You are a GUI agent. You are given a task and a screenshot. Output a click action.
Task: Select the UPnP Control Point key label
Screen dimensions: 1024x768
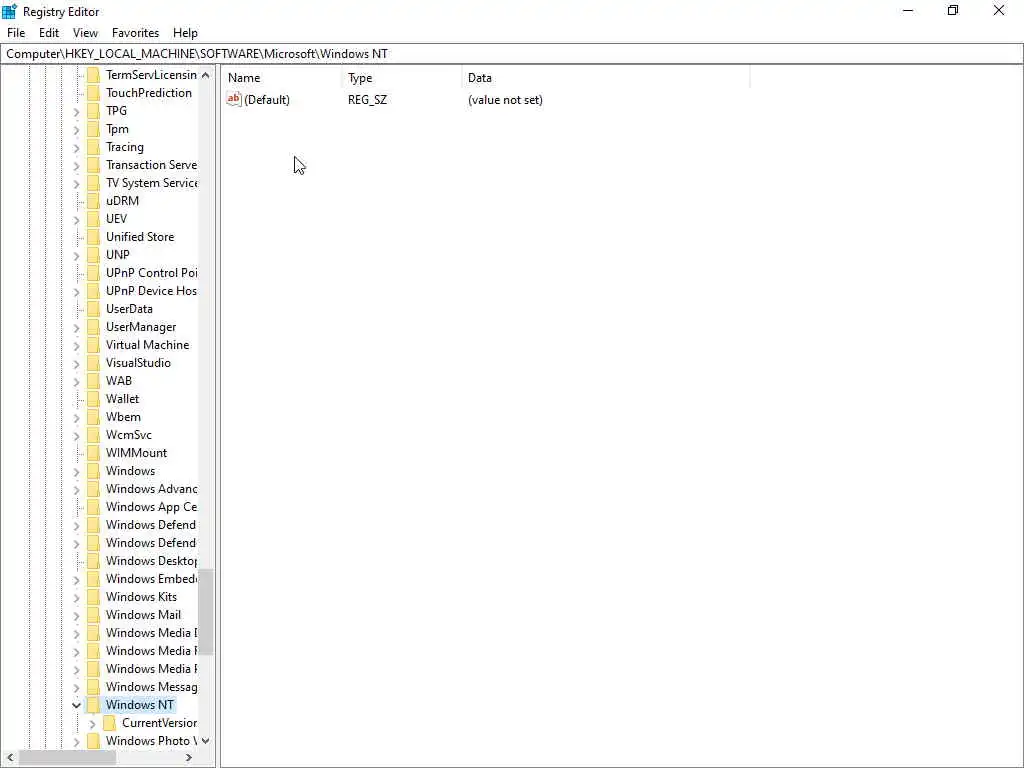152,273
